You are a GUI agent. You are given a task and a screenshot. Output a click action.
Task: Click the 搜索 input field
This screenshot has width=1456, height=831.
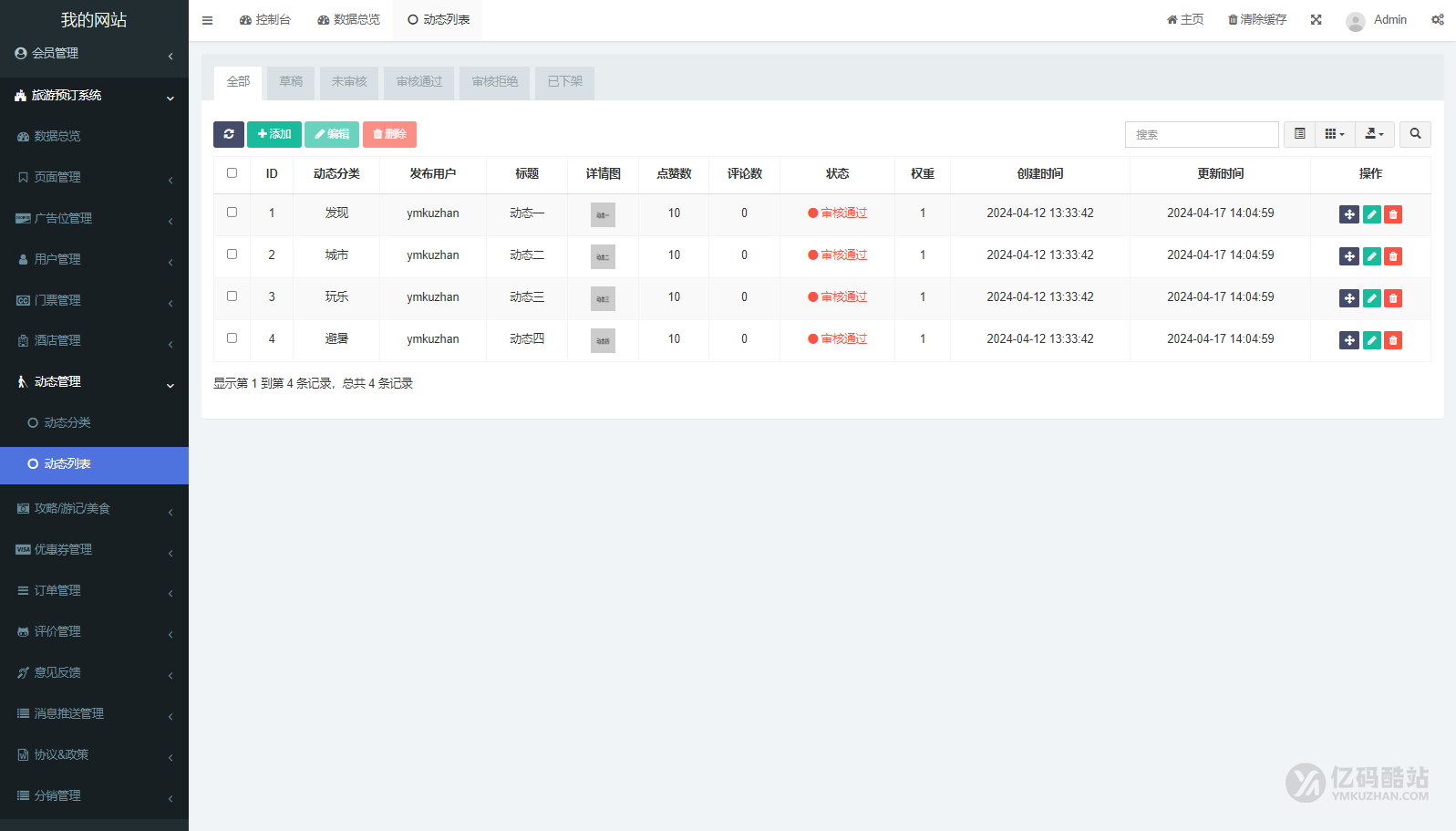pos(1202,134)
